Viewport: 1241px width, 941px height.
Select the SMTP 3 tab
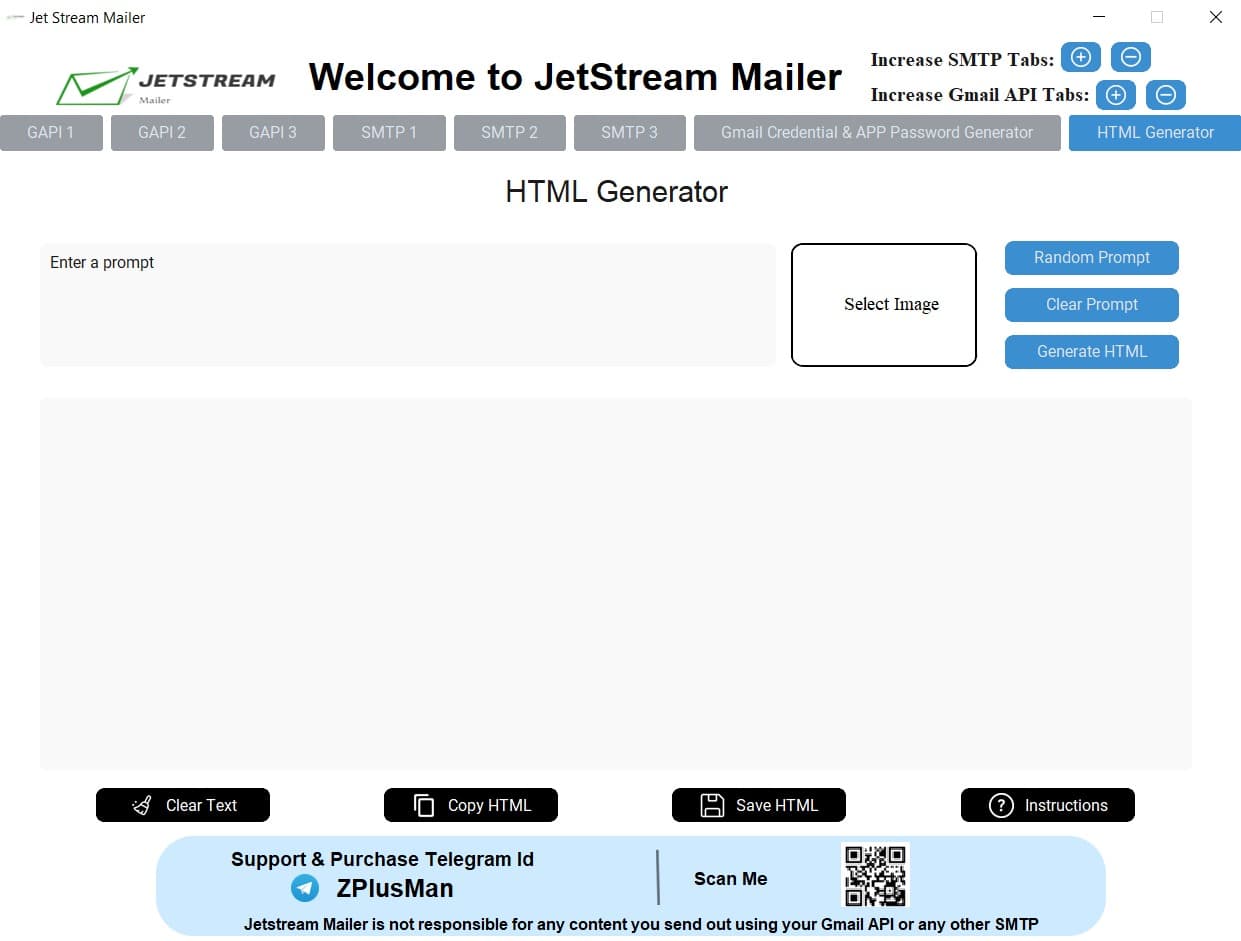tap(630, 133)
